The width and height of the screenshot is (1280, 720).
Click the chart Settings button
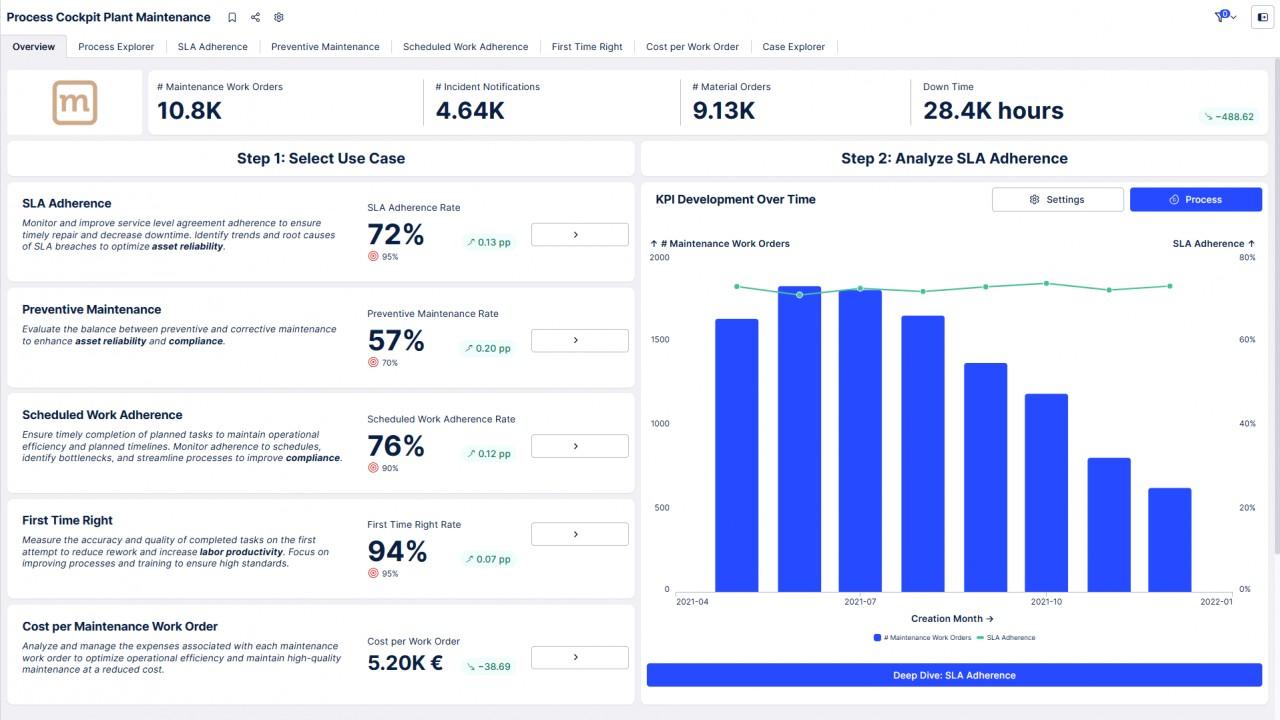pos(1057,199)
